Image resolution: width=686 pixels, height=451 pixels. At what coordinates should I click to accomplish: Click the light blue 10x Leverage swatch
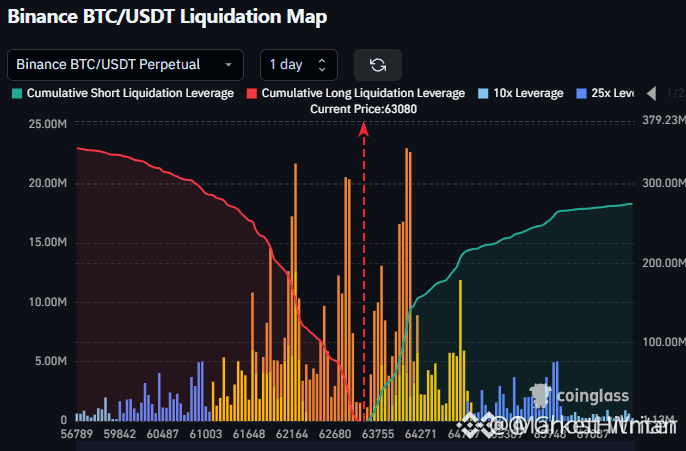point(483,94)
